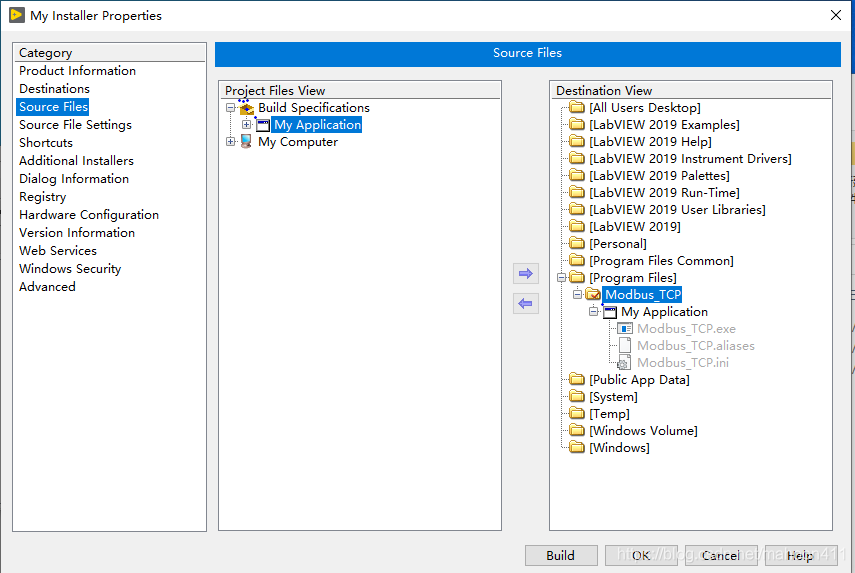Select the Build Specifications label

tap(314, 108)
